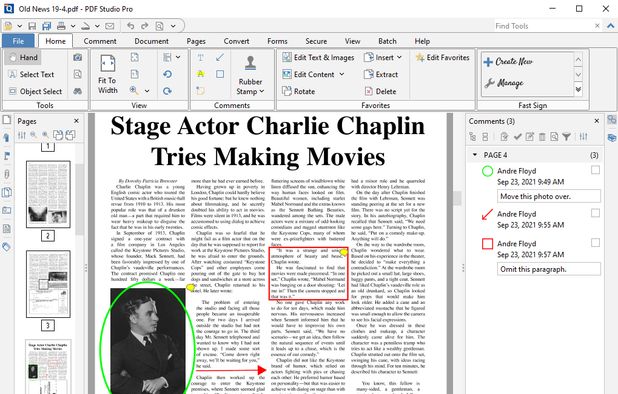Rotate view counterclockwise icon
Image resolution: width=618 pixels, height=394 pixels.
(168, 74)
